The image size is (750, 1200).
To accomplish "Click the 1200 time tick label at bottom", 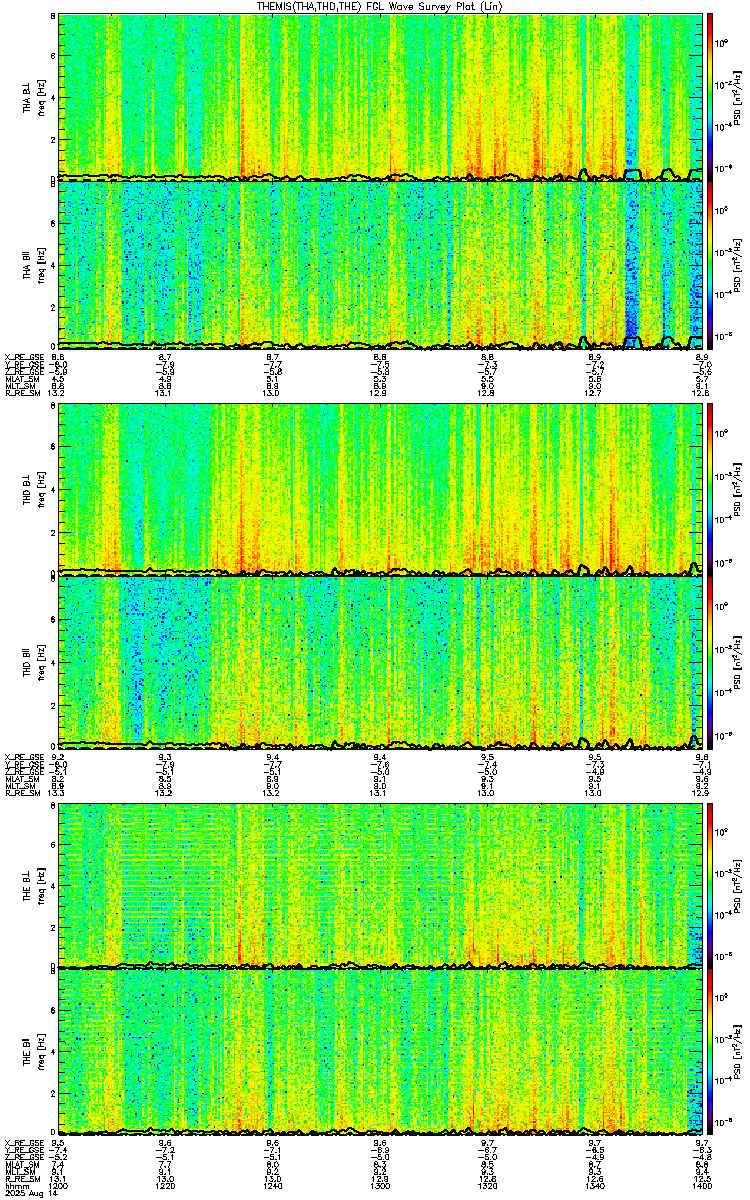I will (x=59, y=1187).
